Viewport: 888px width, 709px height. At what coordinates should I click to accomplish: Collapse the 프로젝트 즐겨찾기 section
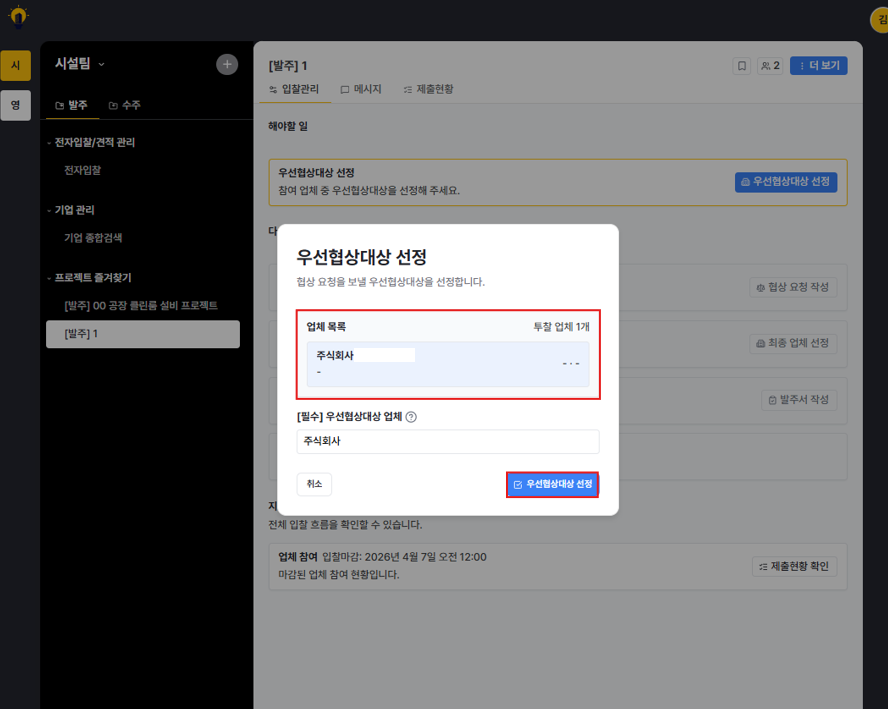point(89,278)
